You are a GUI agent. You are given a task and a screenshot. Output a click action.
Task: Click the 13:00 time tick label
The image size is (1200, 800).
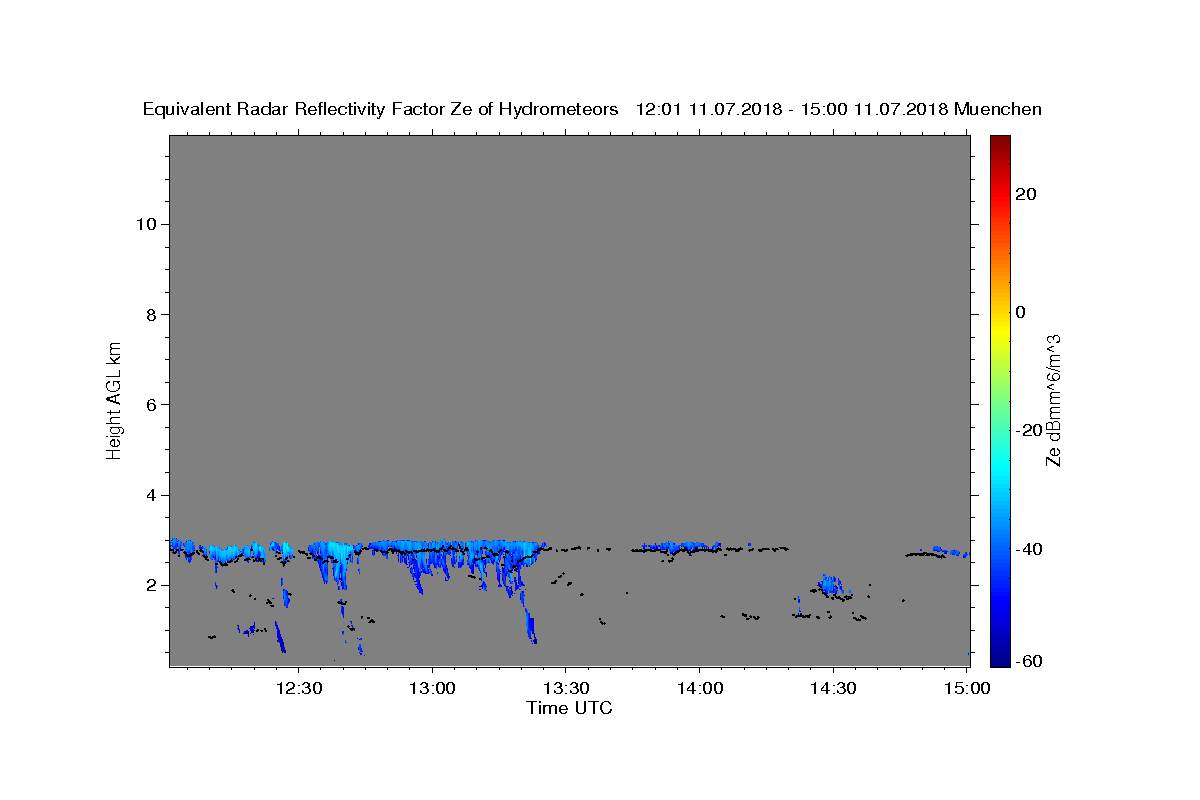(432, 688)
